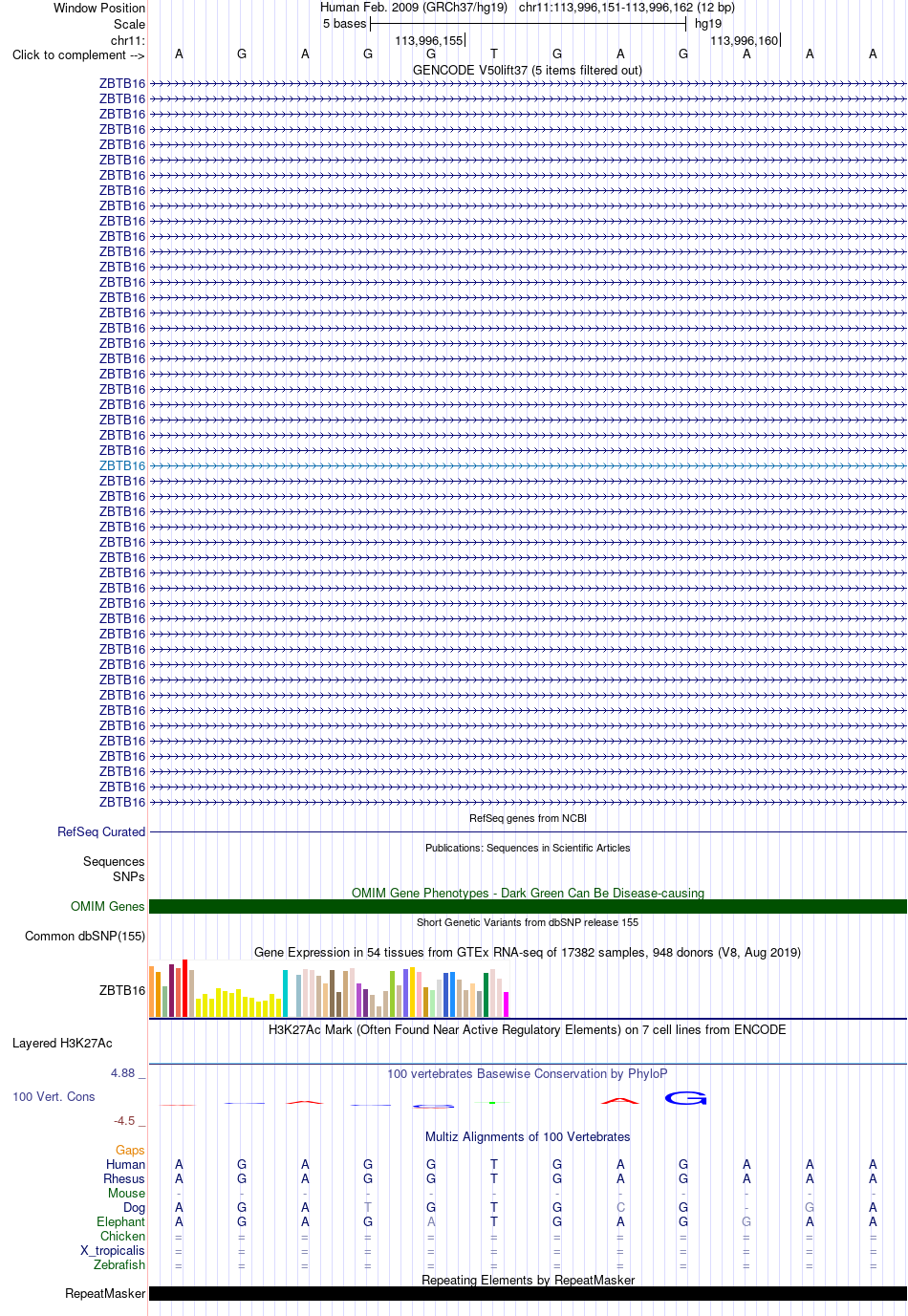908x1316 pixels.
Task: Click the RepeatMasker track label
Action: tap(105, 1293)
